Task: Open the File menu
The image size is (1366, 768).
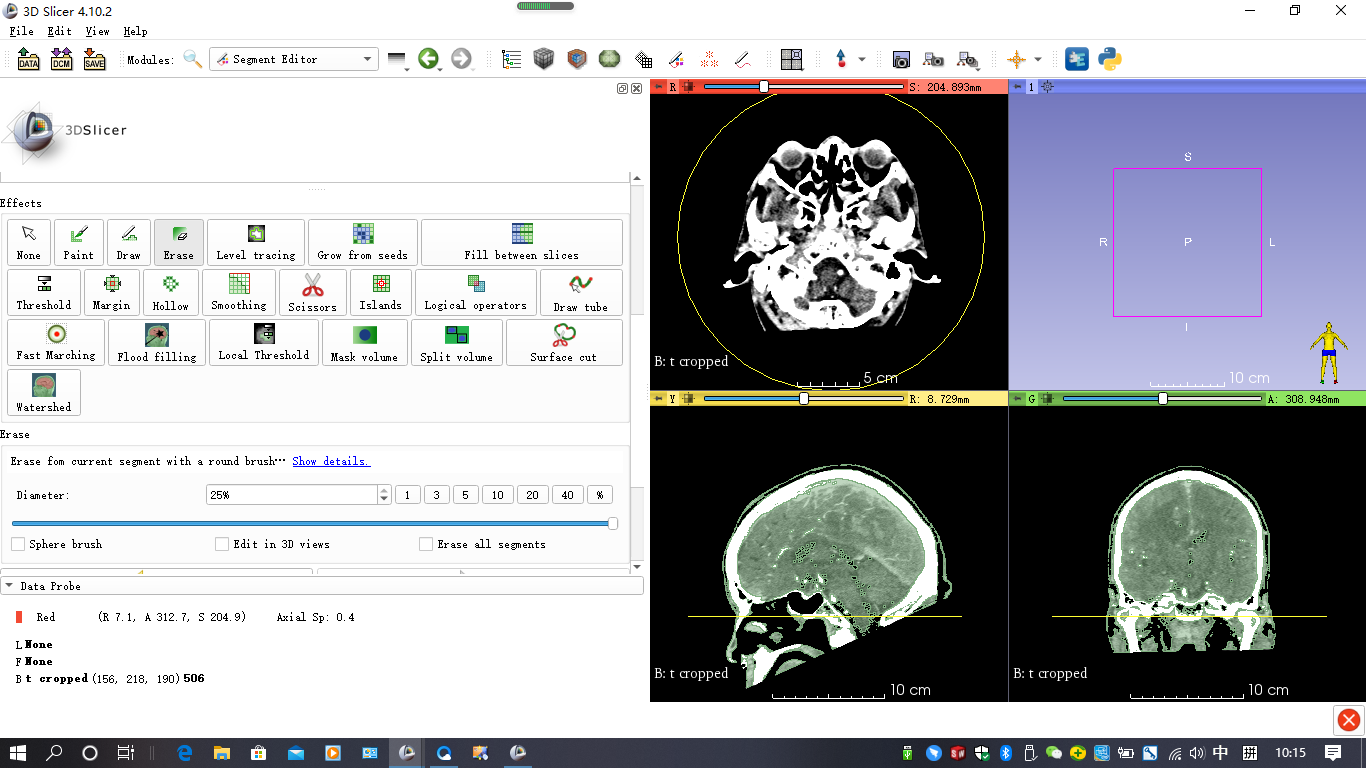Action: (x=21, y=32)
